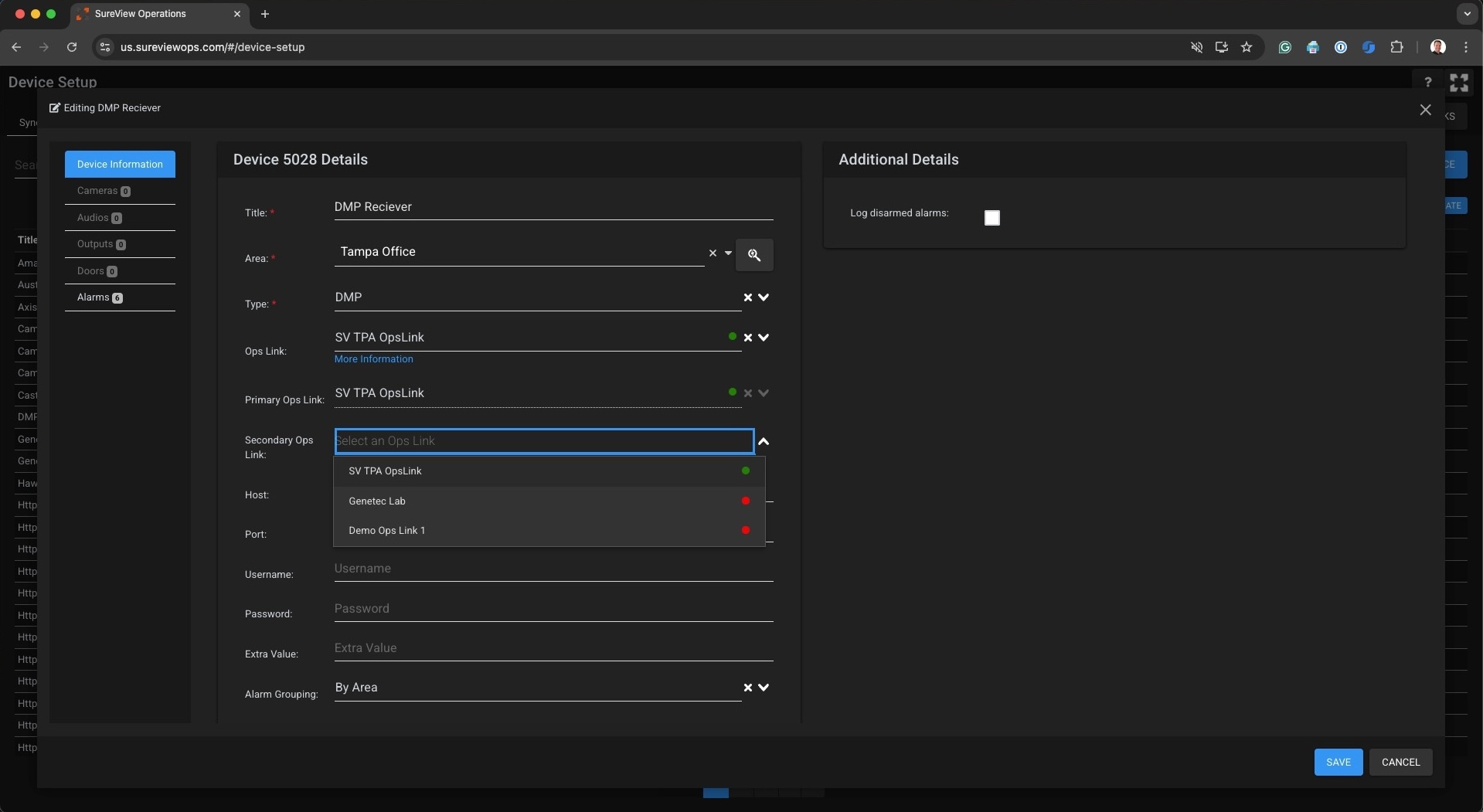
Task: Click the Grammarly extension icon
Action: [1284, 47]
